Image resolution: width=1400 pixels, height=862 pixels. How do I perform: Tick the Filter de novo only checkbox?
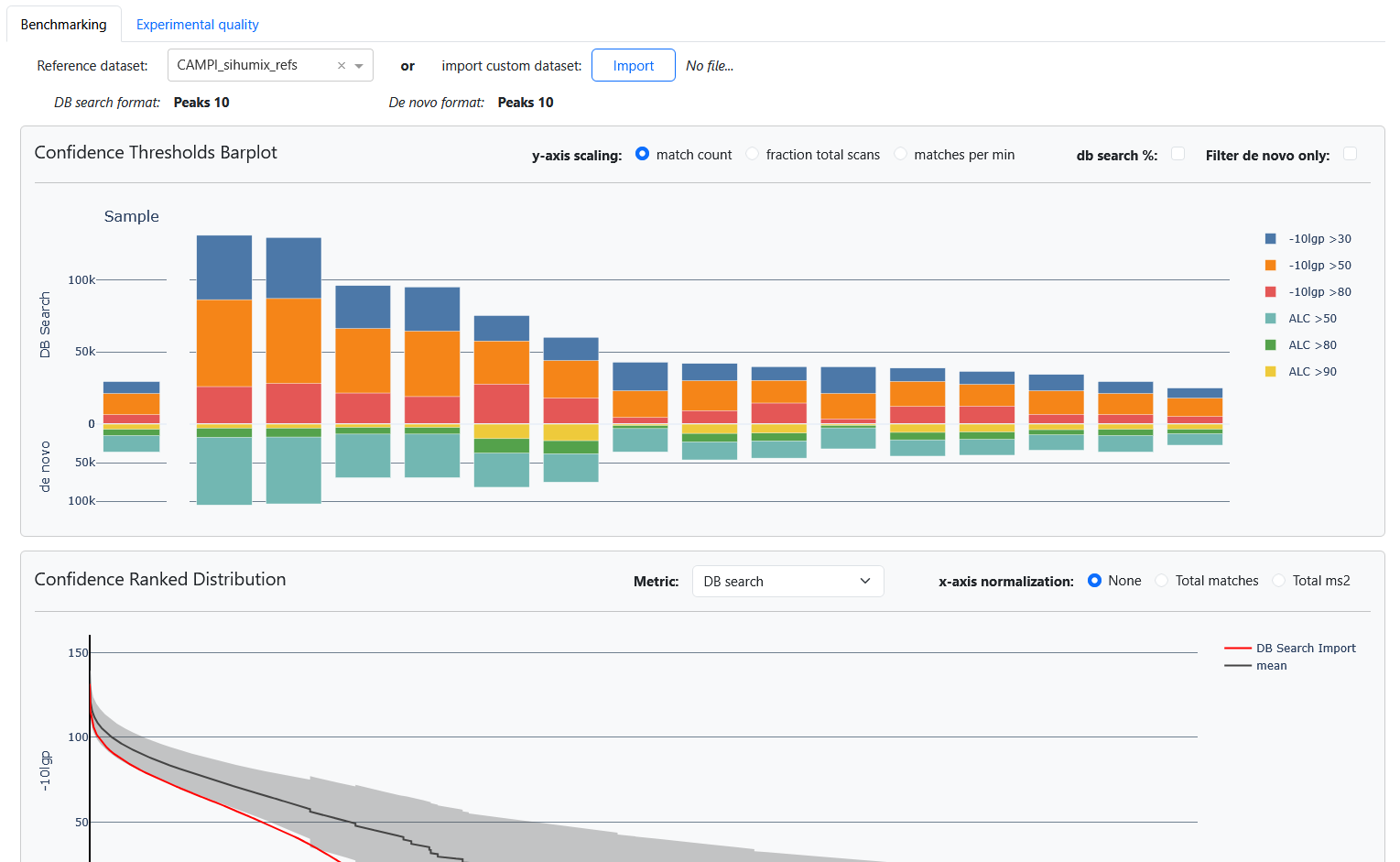click(x=1350, y=154)
